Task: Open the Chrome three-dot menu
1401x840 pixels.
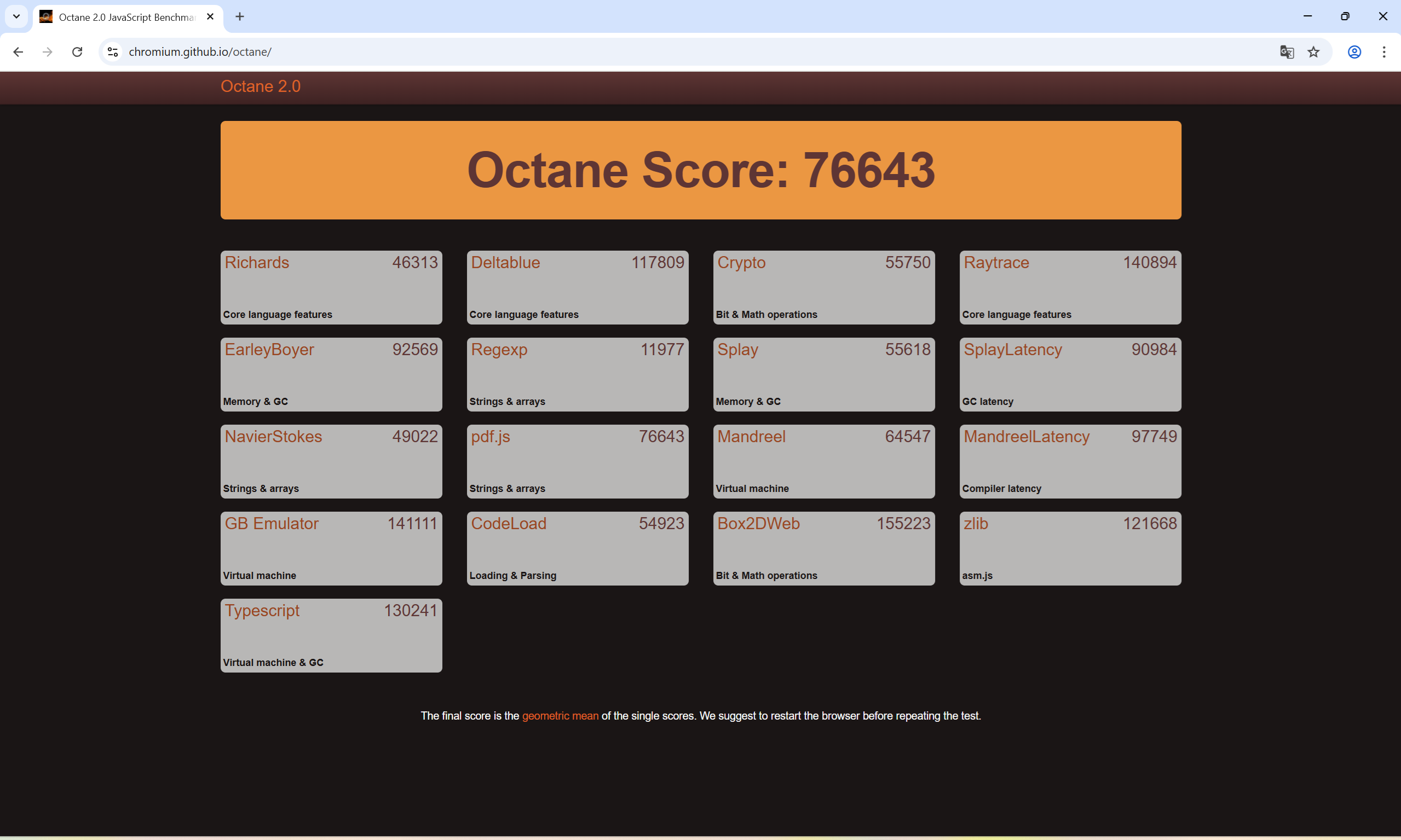Action: (1383, 52)
